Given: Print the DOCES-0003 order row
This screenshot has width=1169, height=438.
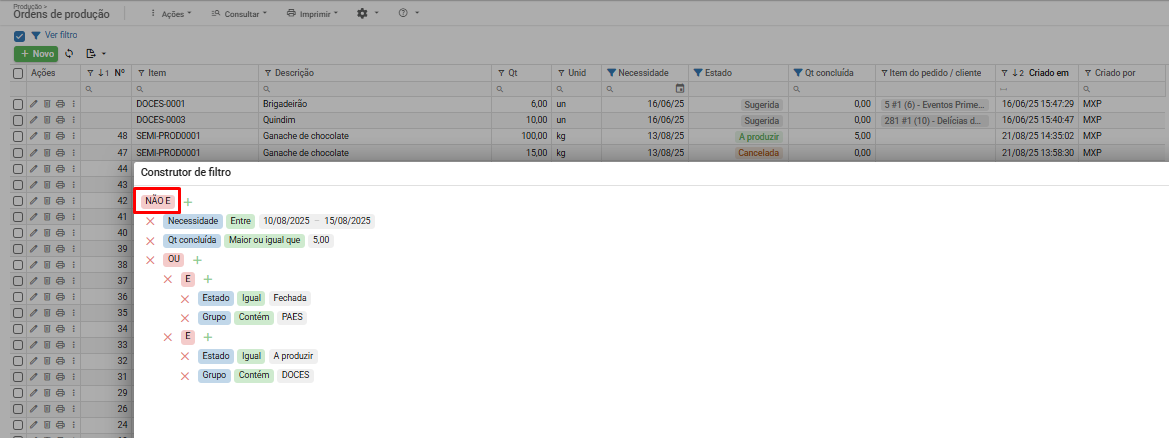Looking at the screenshot, I should [x=60, y=120].
